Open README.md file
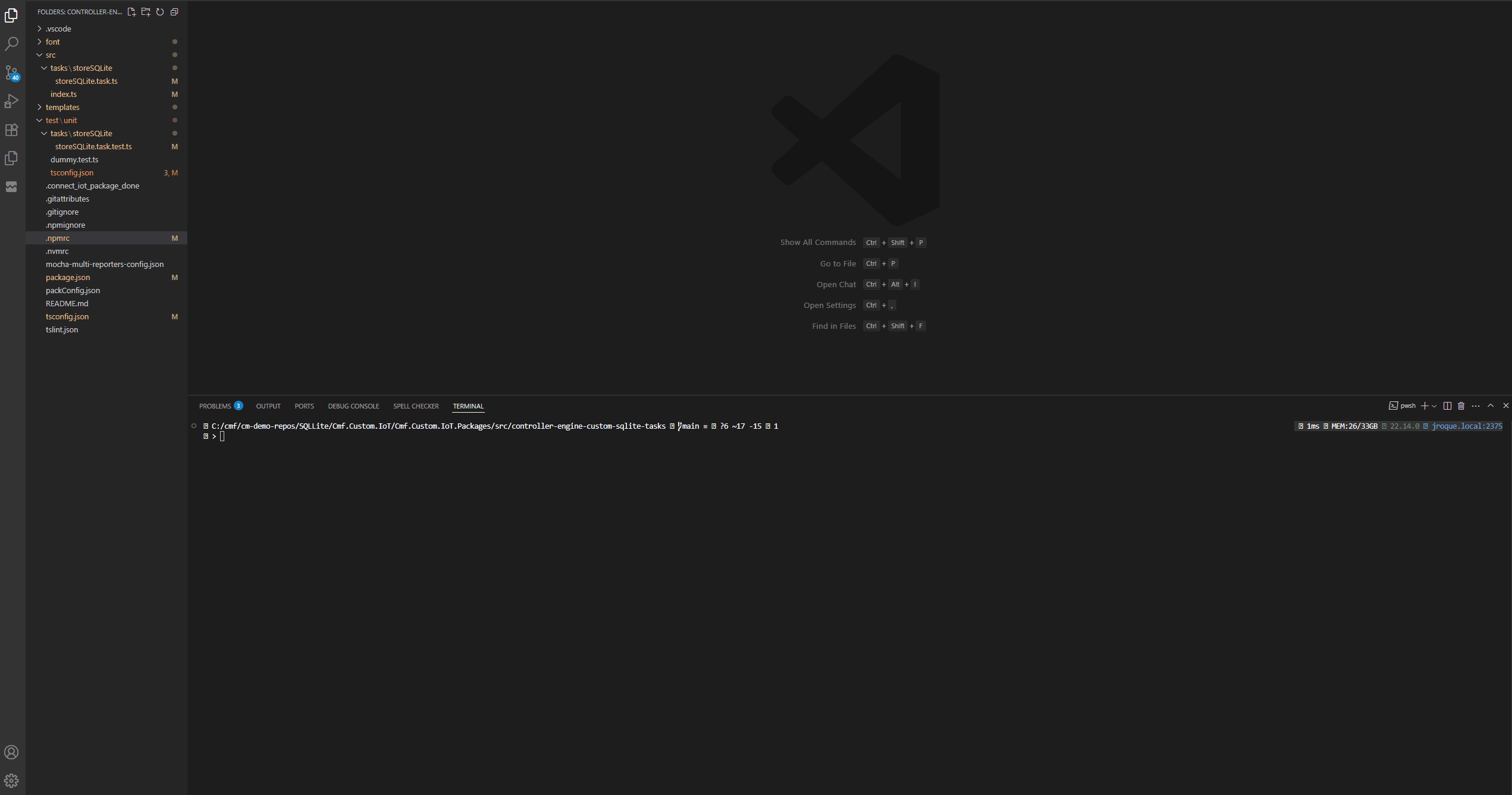This screenshot has width=1512, height=795. pos(106,303)
